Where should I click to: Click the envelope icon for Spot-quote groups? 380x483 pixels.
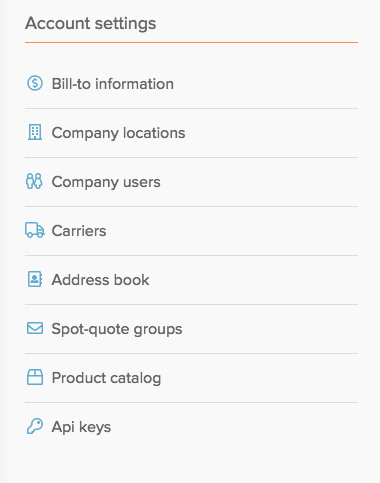coord(35,328)
